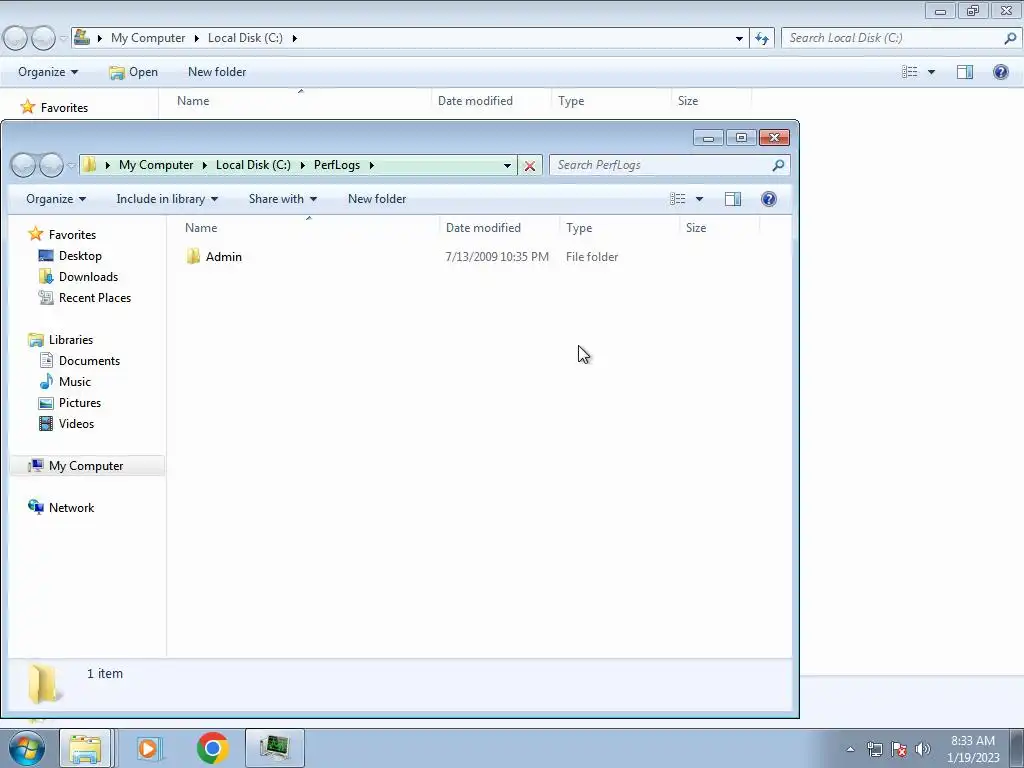Open the view options dropdown arrow in PerfLogs window
The height and width of the screenshot is (768, 1024).
(x=699, y=199)
